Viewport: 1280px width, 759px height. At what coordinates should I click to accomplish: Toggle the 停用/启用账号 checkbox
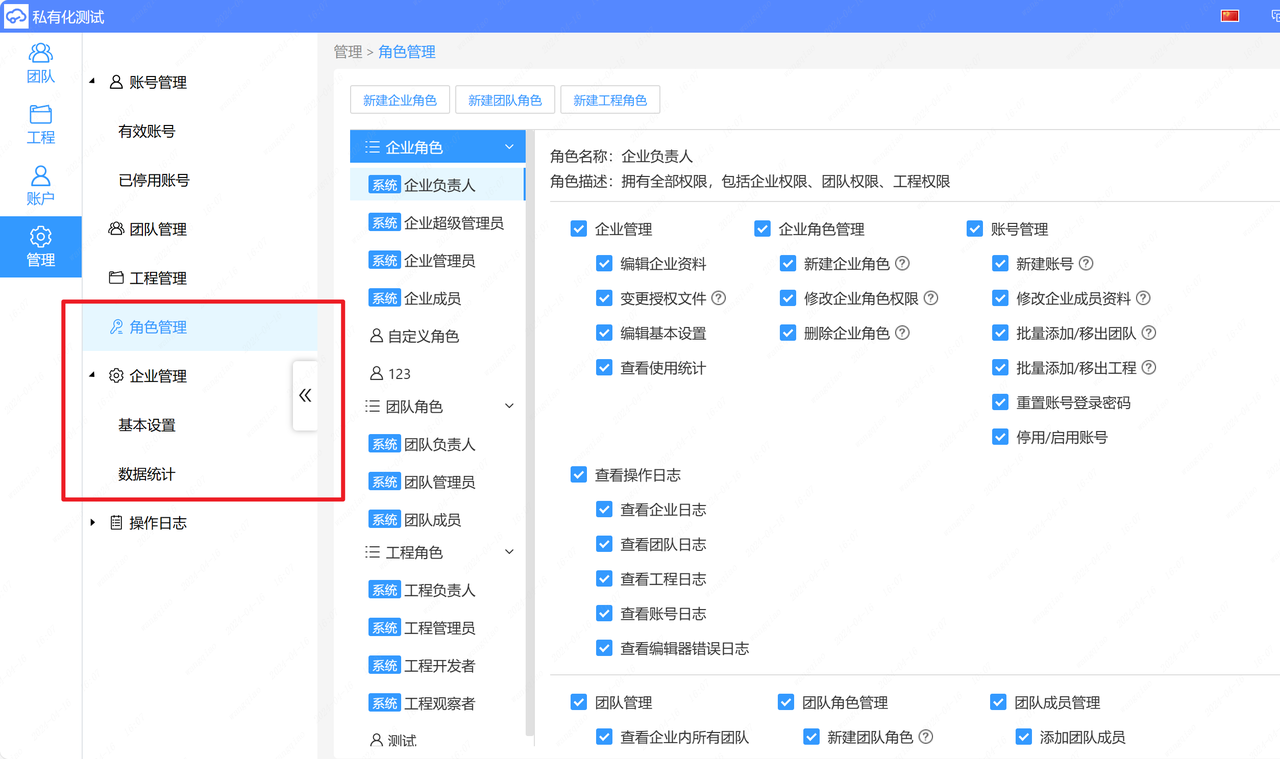point(1000,437)
